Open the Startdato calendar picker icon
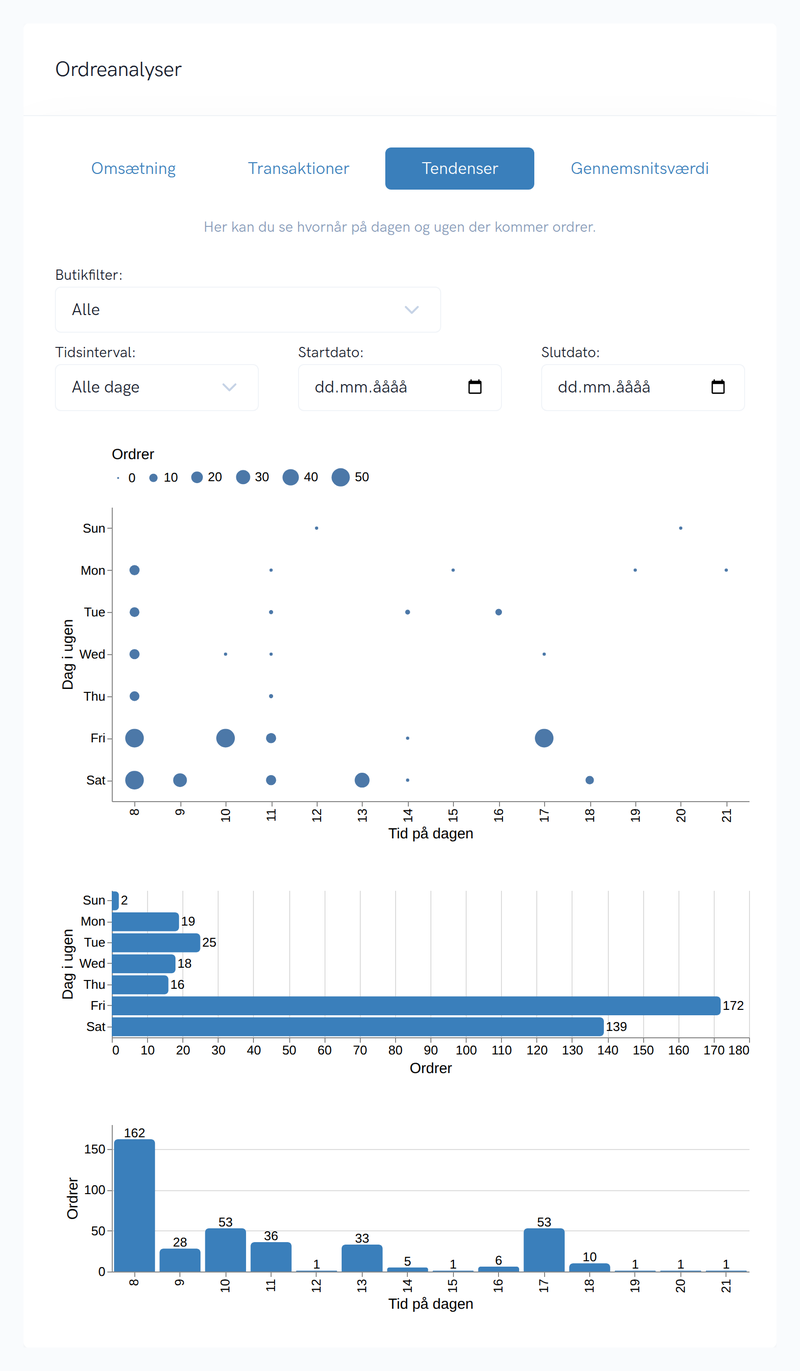Screen dimensions: 800x1371 [475, 387]
